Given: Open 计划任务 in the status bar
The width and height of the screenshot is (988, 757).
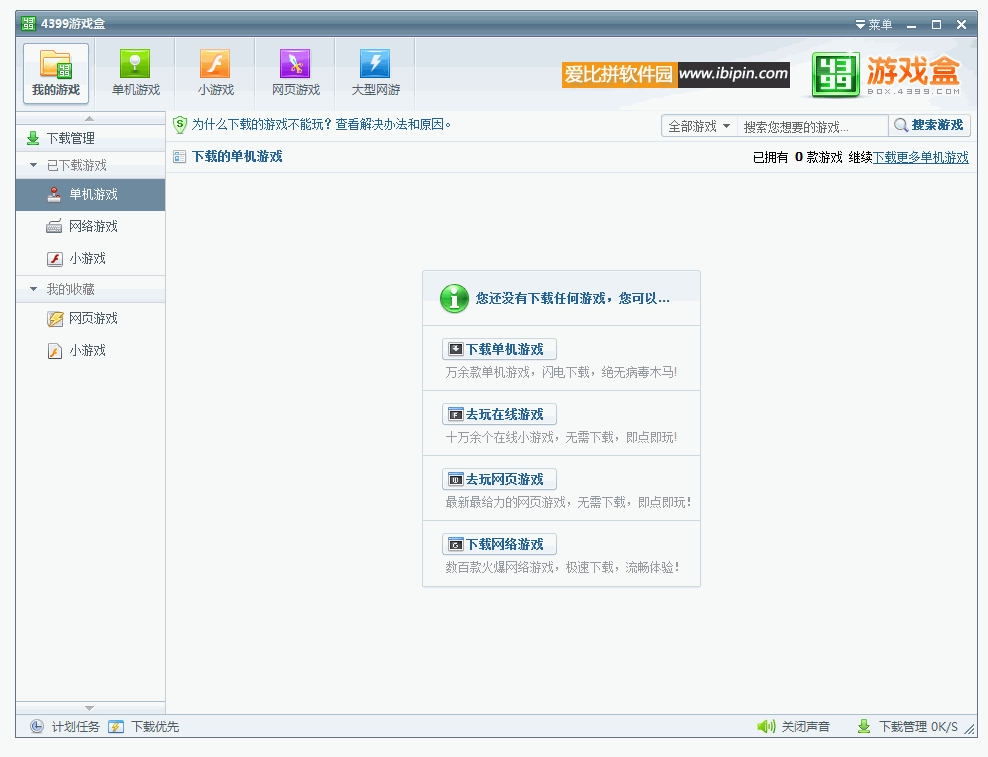Looking at the screenshot, I should click(x=76, y=727).
